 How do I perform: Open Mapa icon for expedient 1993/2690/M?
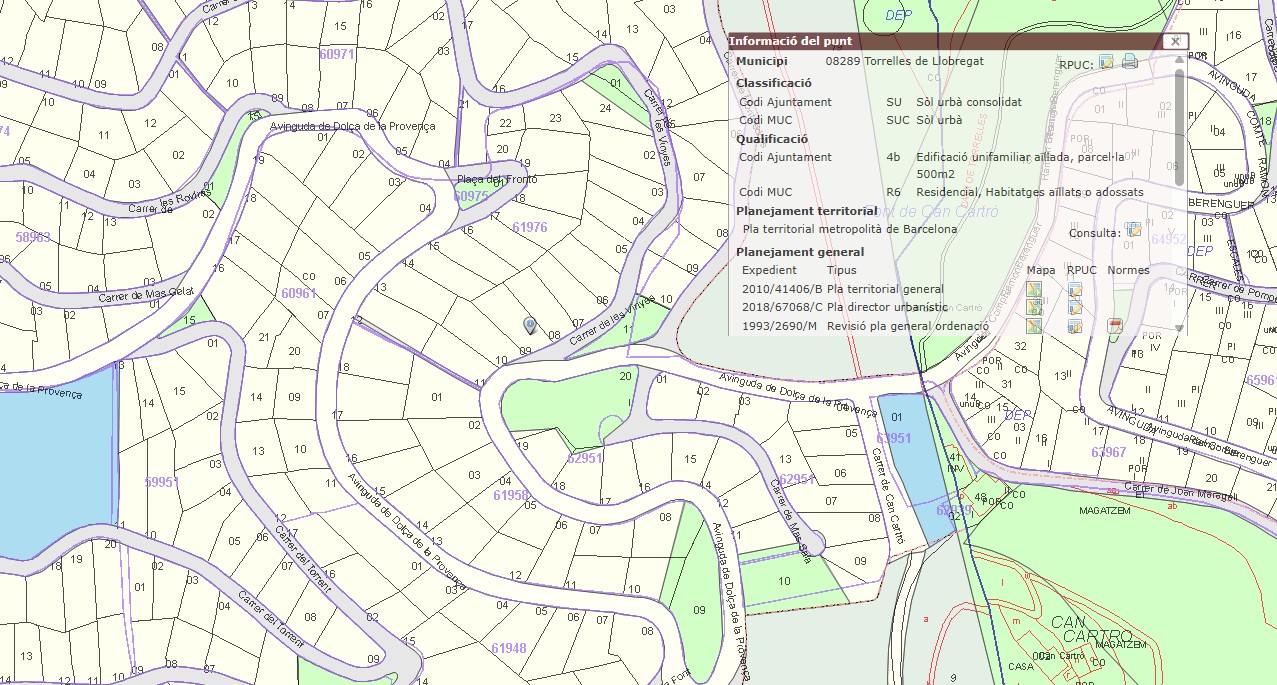pyautogui.click(x=1034, y=326)
